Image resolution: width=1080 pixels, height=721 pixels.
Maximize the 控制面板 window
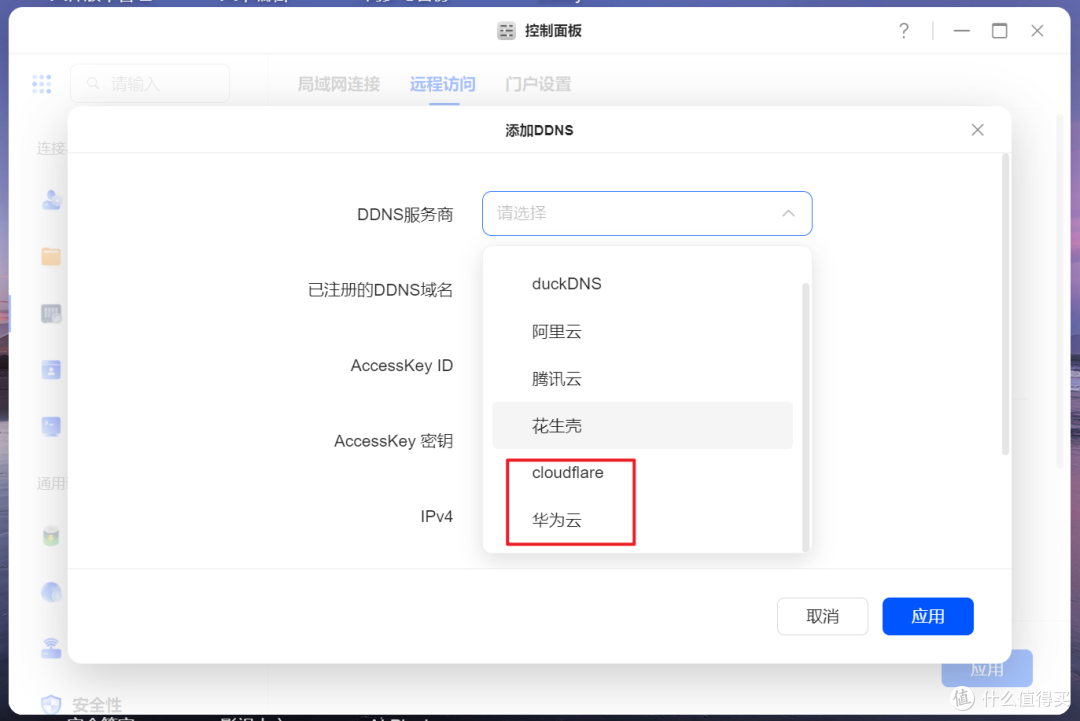(999, 31)
